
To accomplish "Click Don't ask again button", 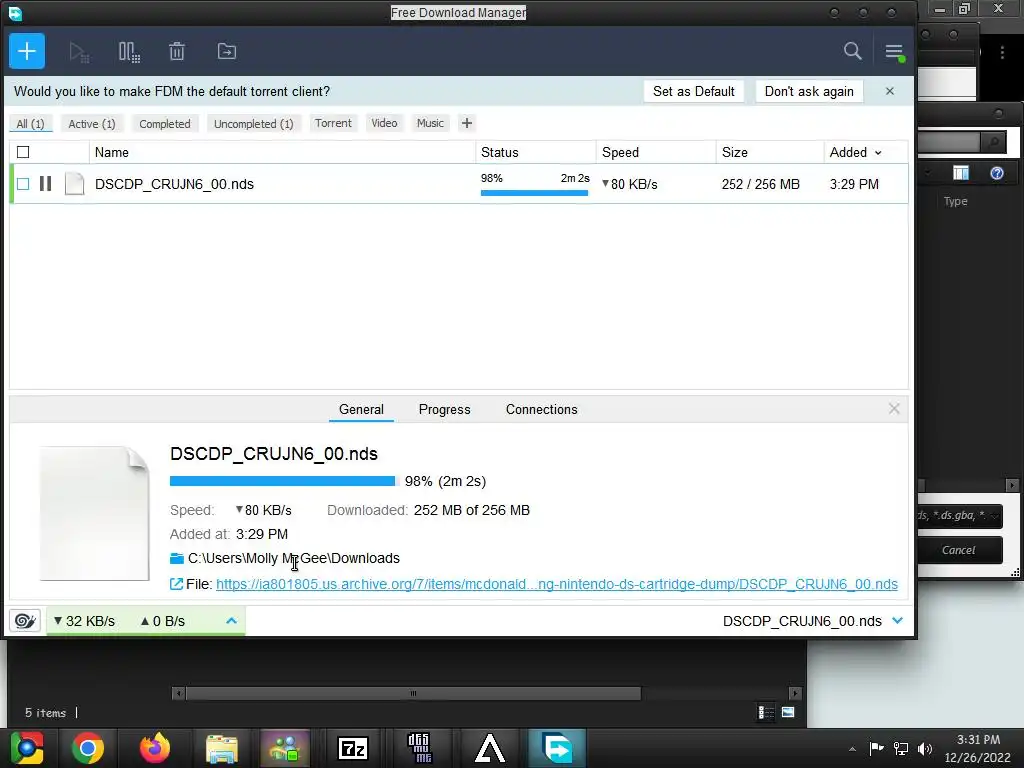I will tap(809, 91).
